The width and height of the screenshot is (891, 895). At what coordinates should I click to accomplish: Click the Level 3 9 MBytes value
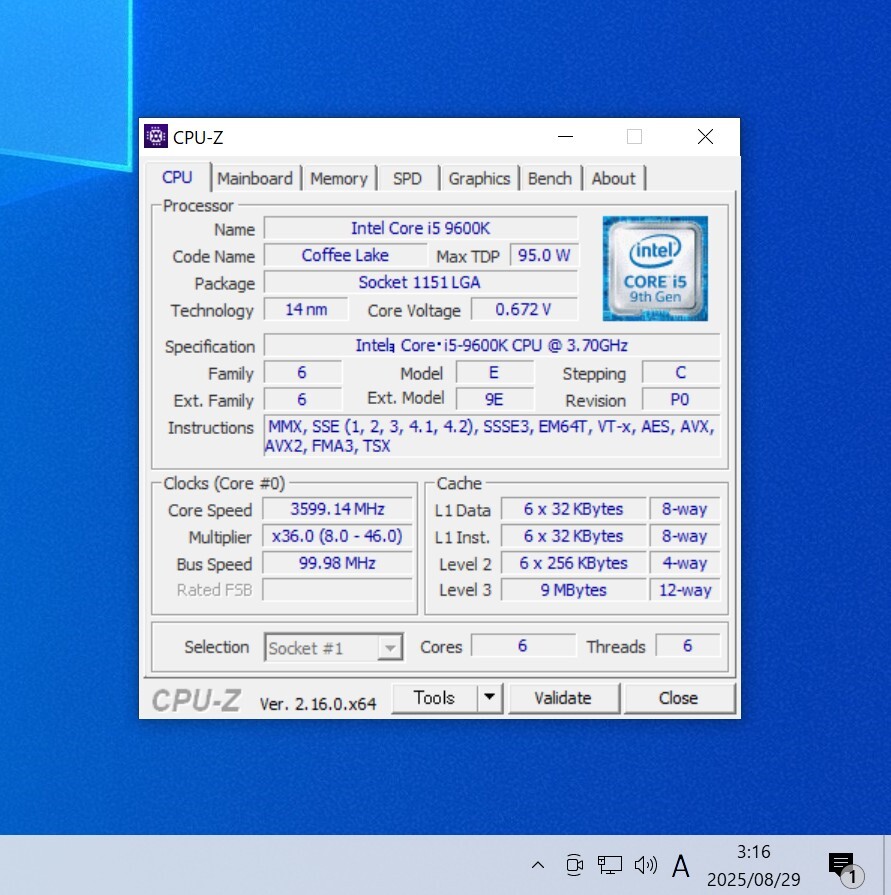(574, 590)
